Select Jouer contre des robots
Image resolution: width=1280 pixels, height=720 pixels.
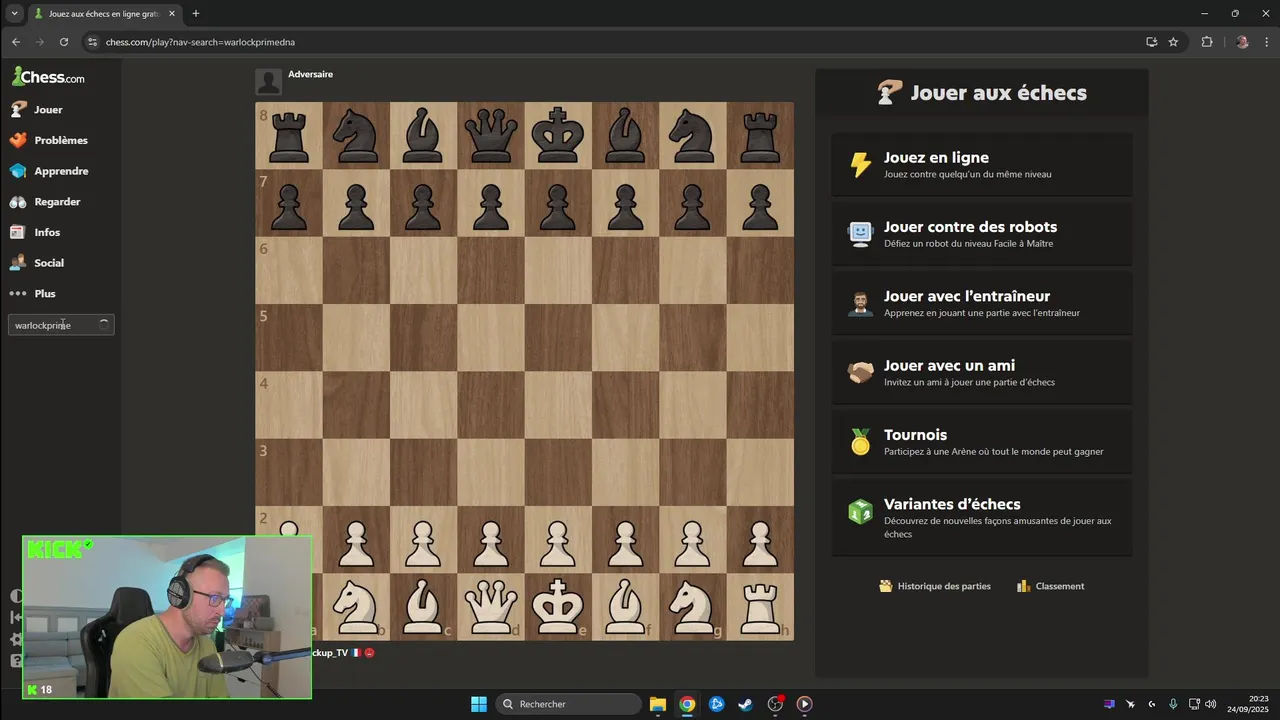tap(982, 234)
